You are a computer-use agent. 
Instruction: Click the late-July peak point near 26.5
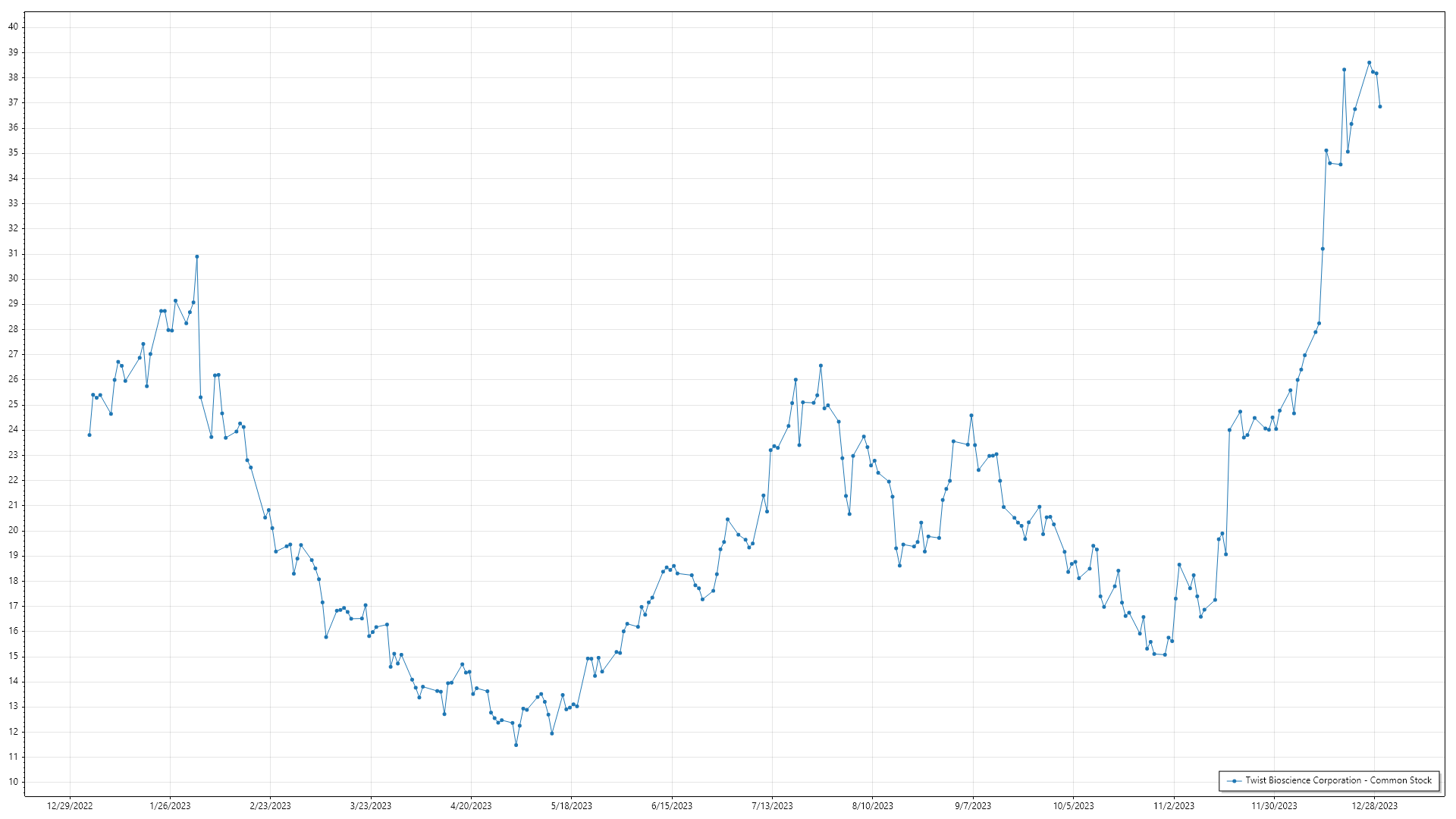[821, 366]
